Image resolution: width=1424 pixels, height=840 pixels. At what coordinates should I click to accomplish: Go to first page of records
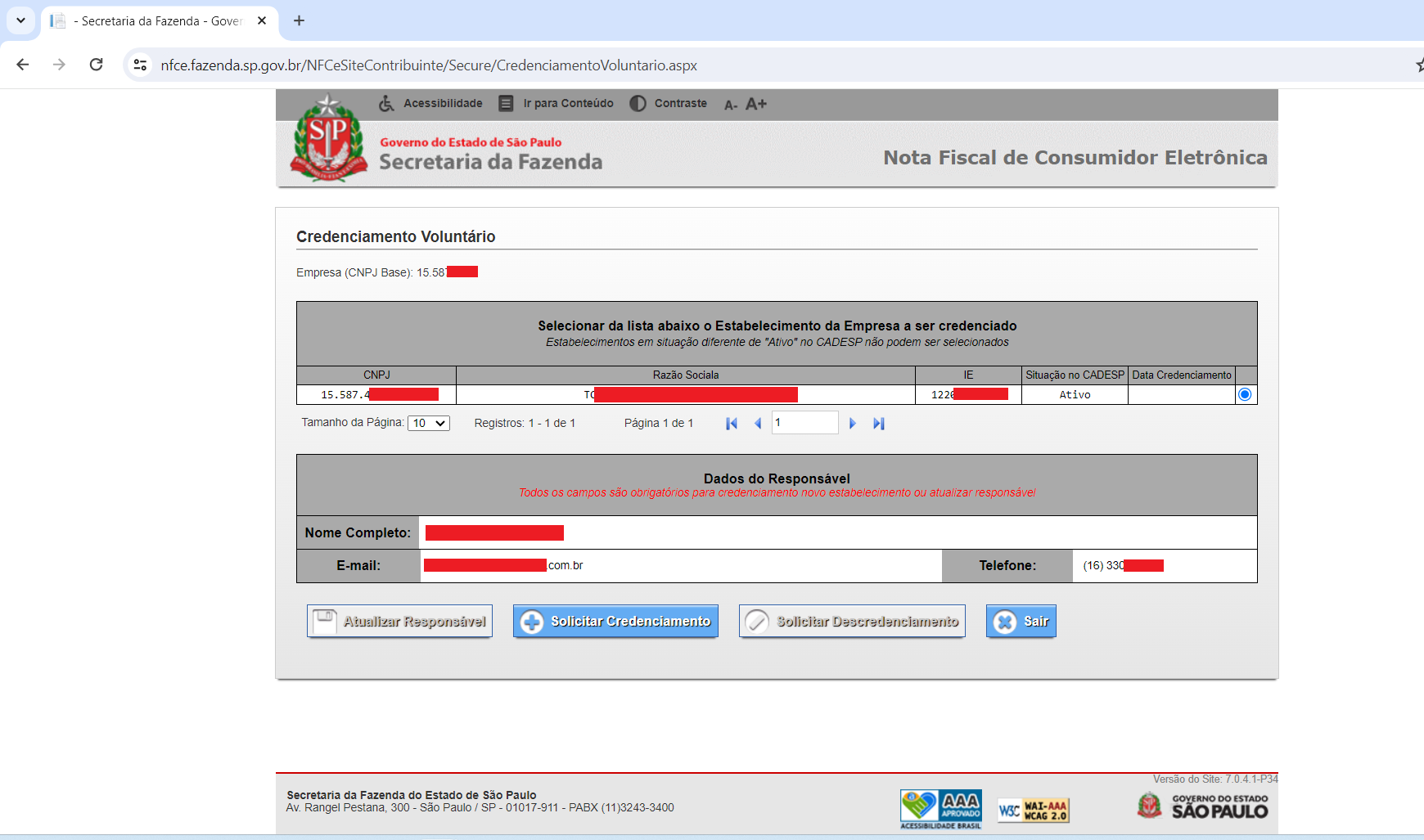coord(732,424)
